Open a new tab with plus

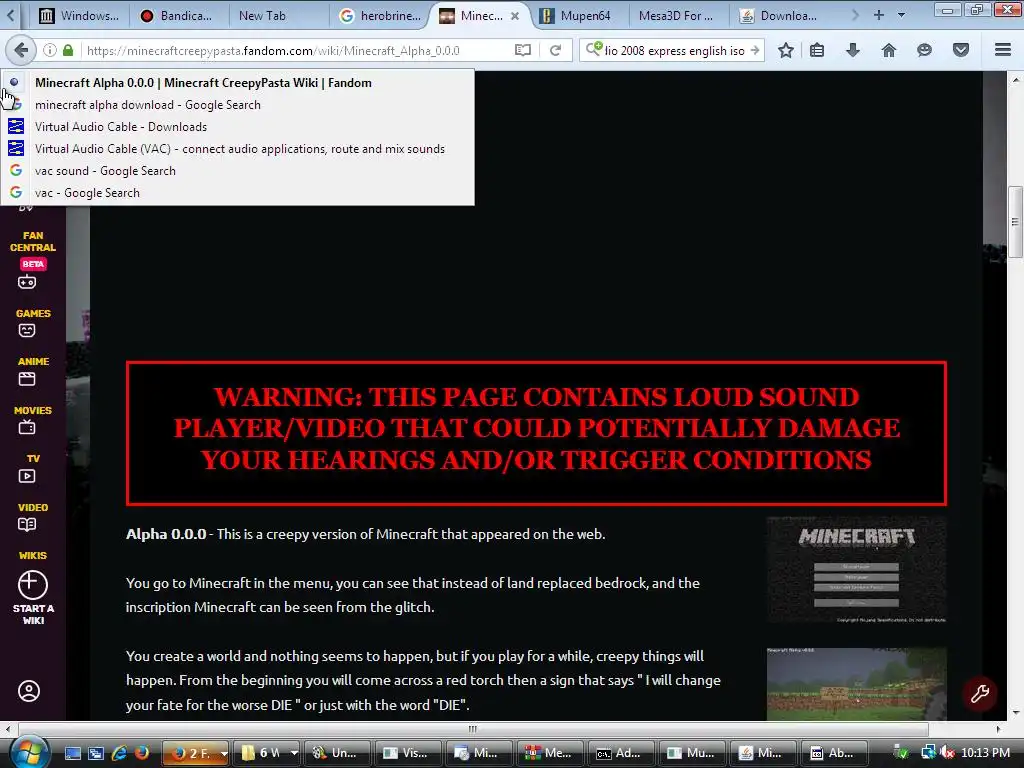pos(878,15)
